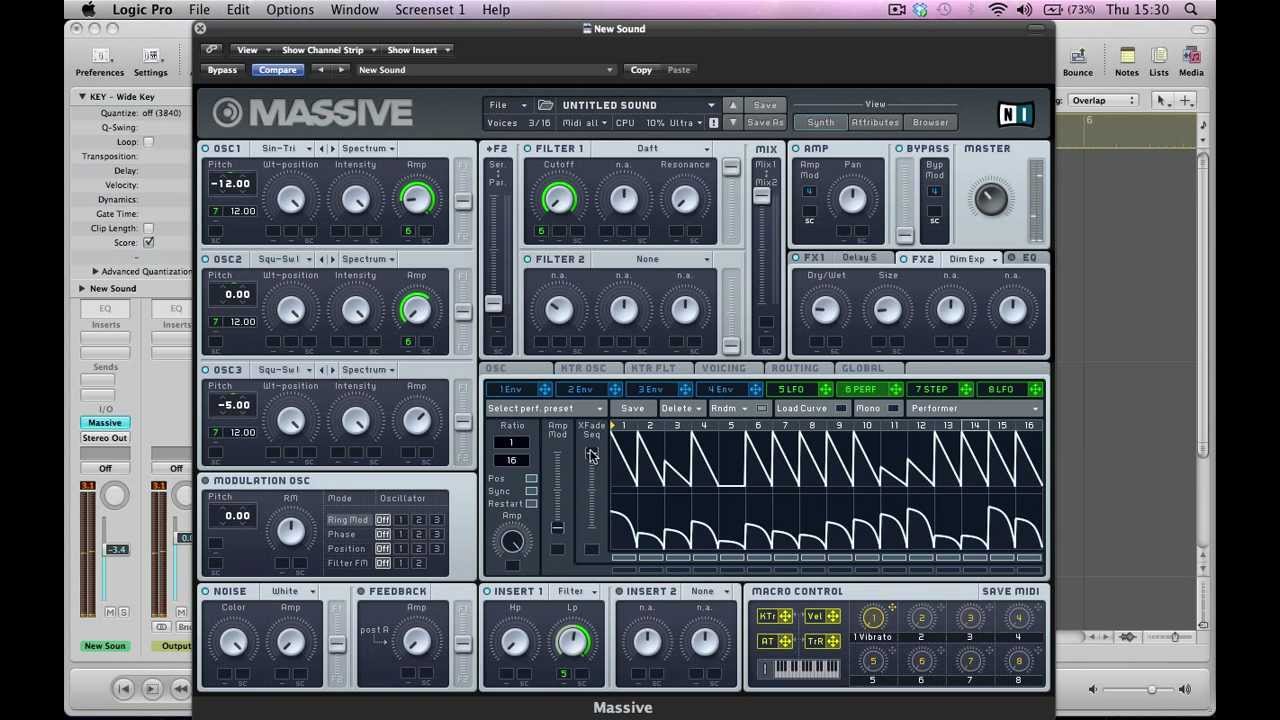Switch to the ROUTING tab
Viewport: 1280px width, 720px height.
(x=794, y=368)
